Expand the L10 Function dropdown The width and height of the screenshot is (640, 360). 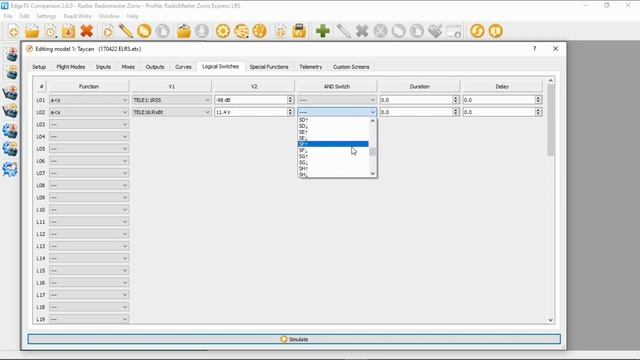click(x=89, y=209)
